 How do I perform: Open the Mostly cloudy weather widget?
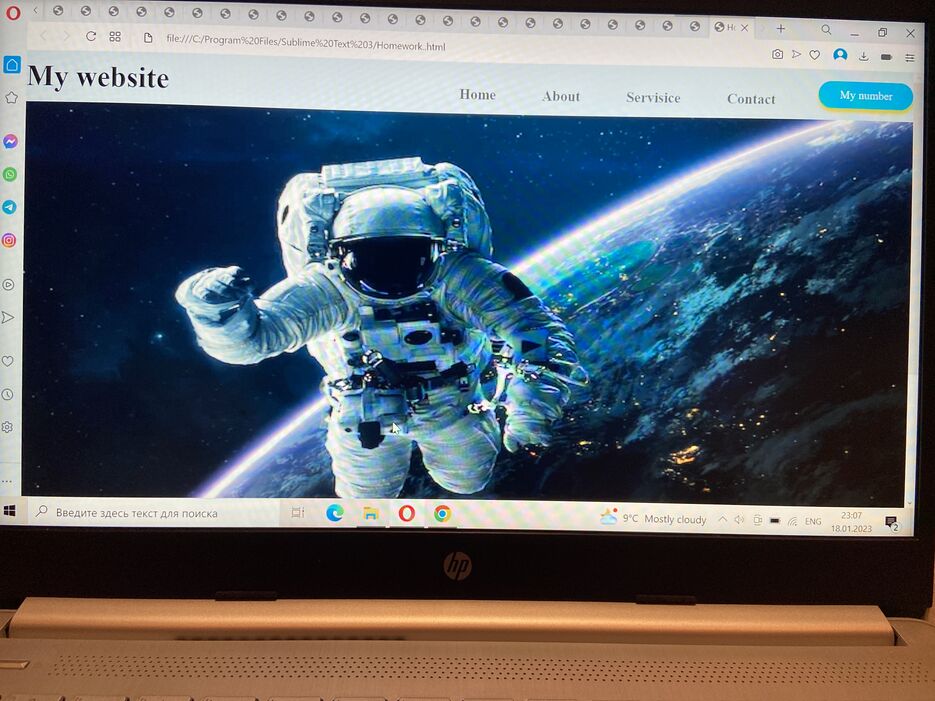[x=653, y=518]
